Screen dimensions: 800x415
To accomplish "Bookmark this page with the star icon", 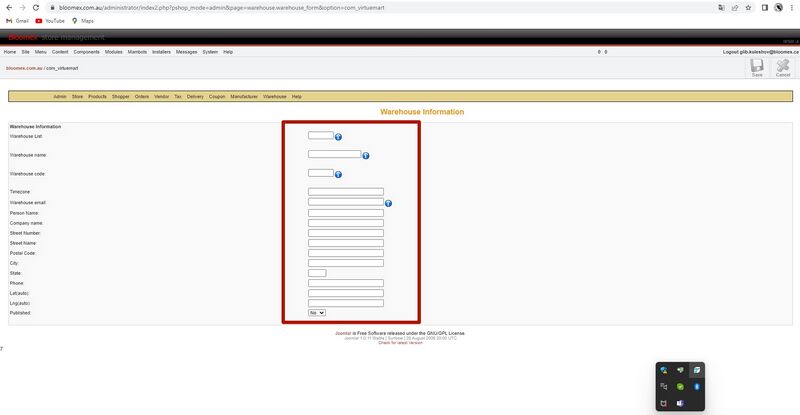I will coord(748,8).
